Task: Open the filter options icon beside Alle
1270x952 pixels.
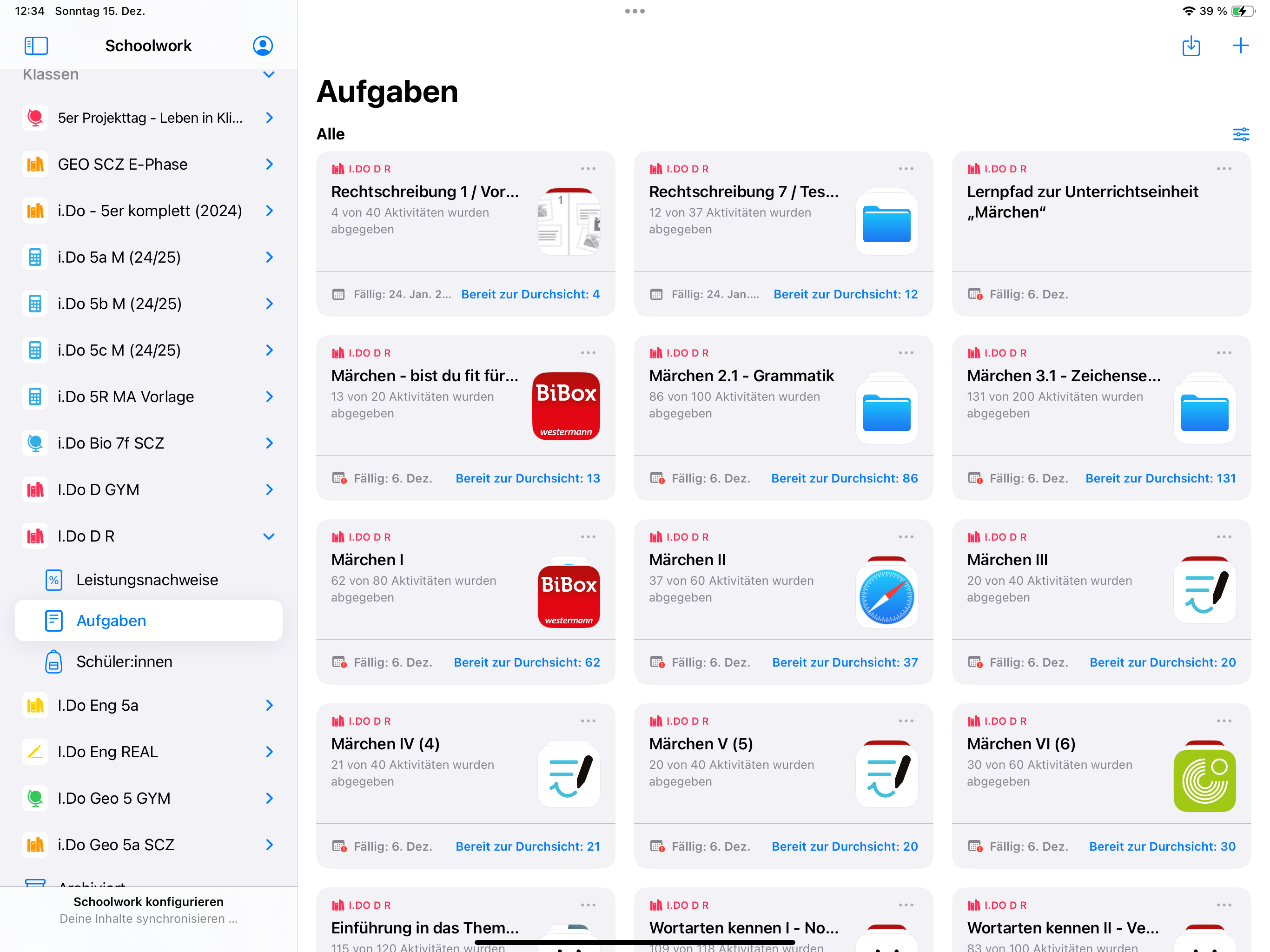Action: (1241, 134)
